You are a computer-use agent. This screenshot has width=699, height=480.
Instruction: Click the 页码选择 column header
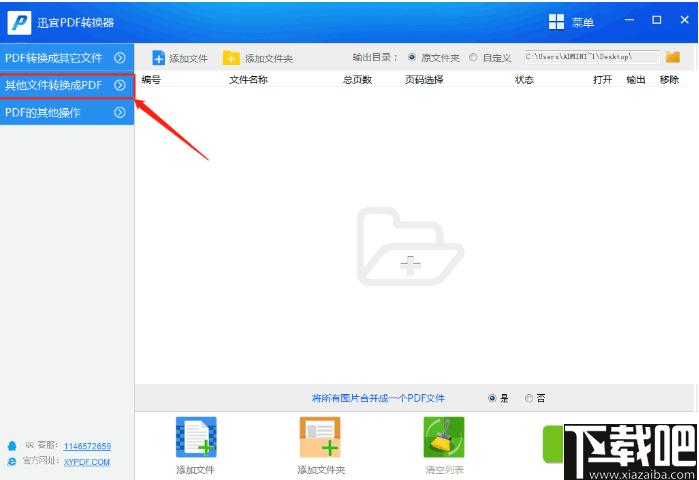(x=424, y=80)
